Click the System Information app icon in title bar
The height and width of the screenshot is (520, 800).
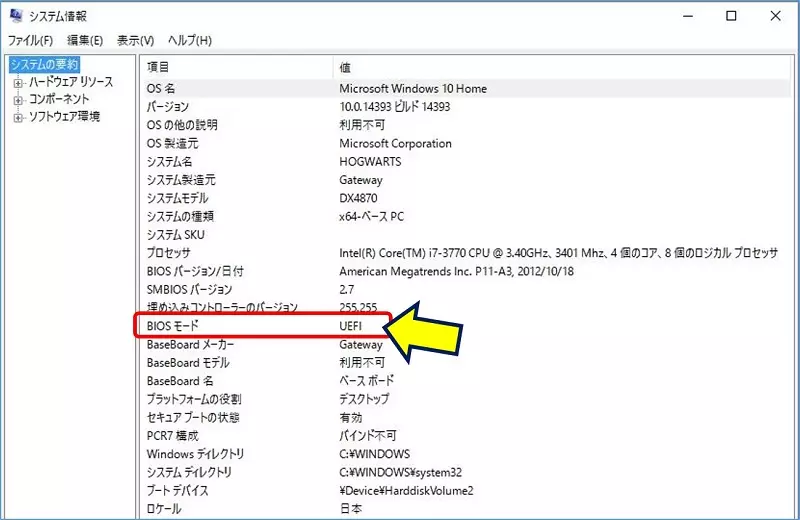click(x=16, y=16)
